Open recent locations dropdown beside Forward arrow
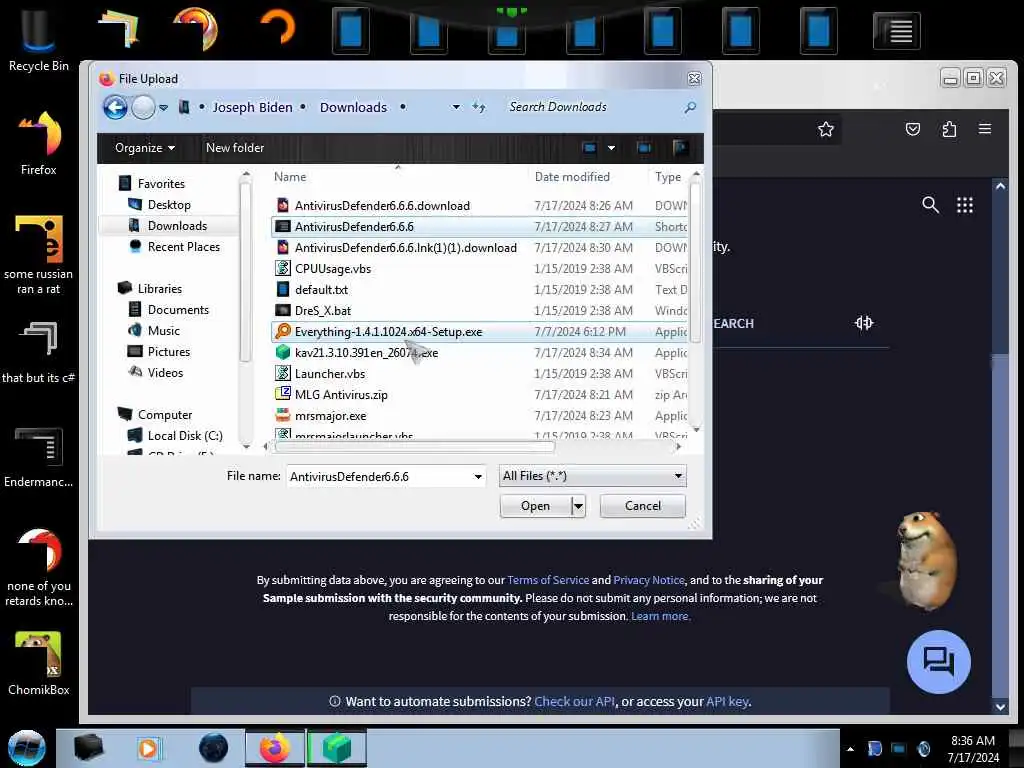The image size is (1024, 768). pos(163,108)
